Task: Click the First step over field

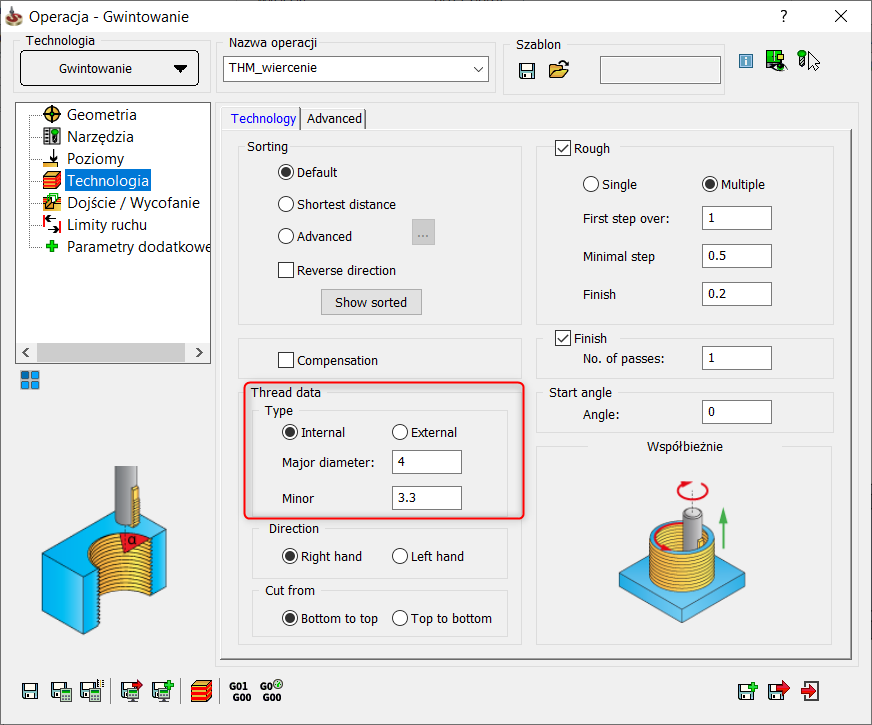Action: pyautogui.click(x=736, y=218)
